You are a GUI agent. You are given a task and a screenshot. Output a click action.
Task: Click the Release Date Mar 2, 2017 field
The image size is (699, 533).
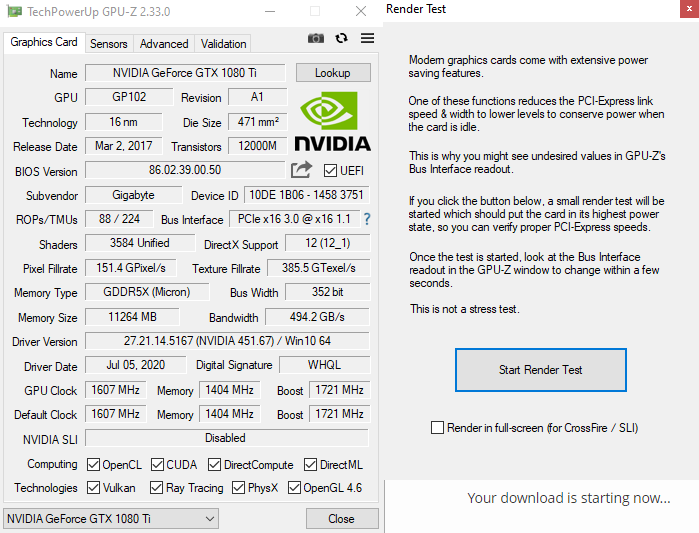(x=123, y=146)
